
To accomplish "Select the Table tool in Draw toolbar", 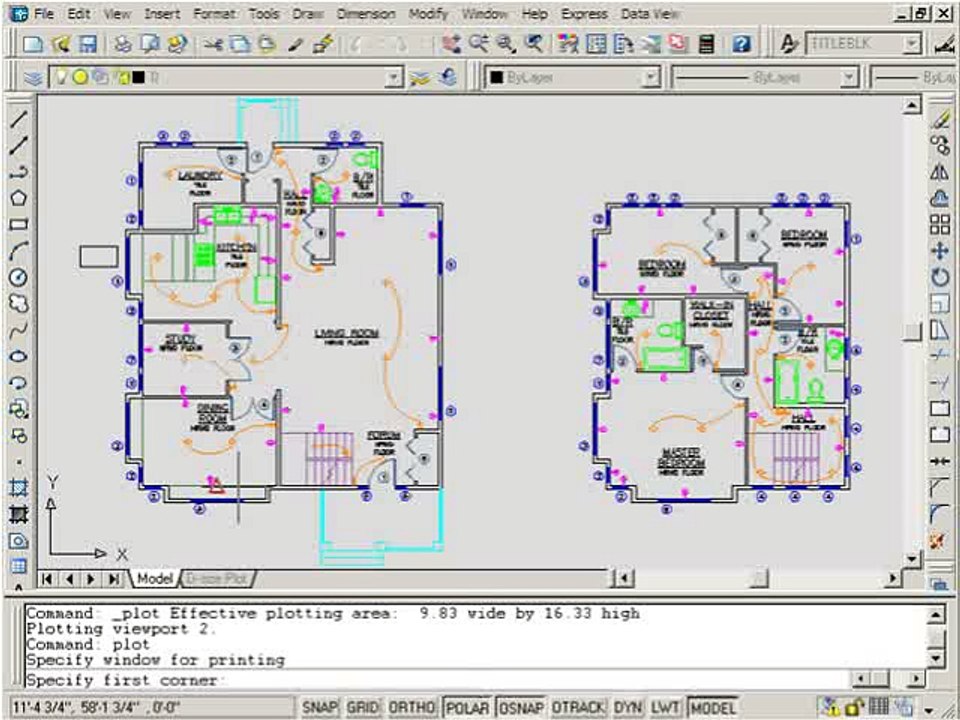I will tap(18, 566).
